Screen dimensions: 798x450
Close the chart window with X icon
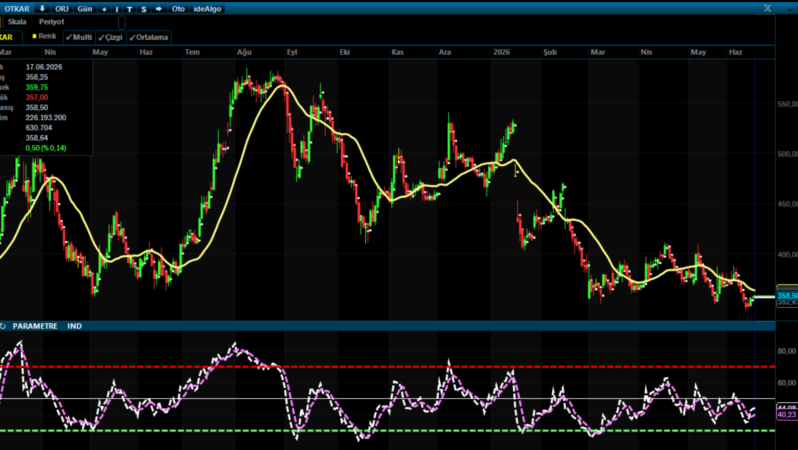[767, 8]
